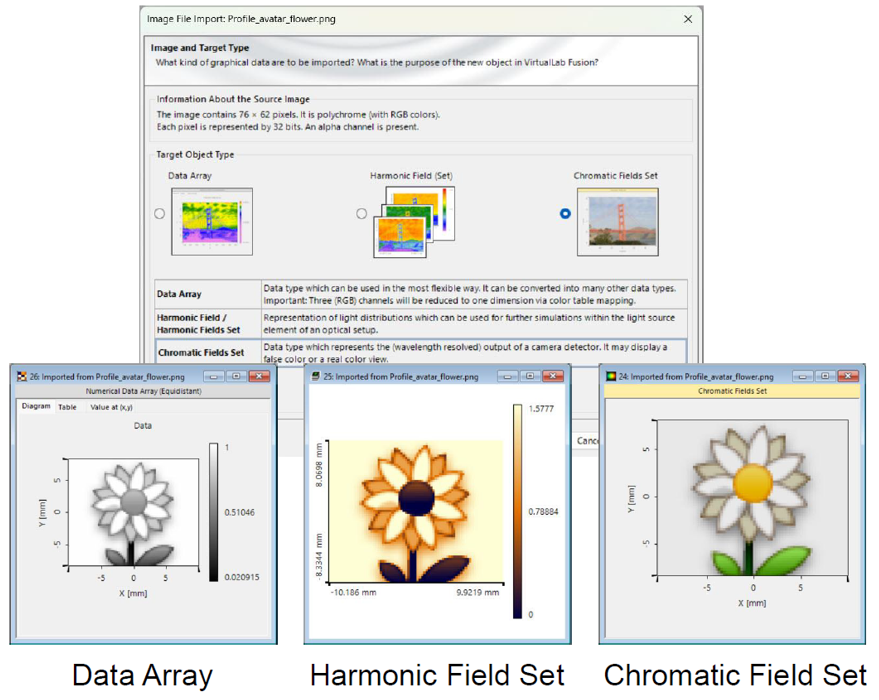The height and width of the screenshot is (700, 879).
Task: Click the '9.9219 mm' axis label
Action: coord(478,592)
